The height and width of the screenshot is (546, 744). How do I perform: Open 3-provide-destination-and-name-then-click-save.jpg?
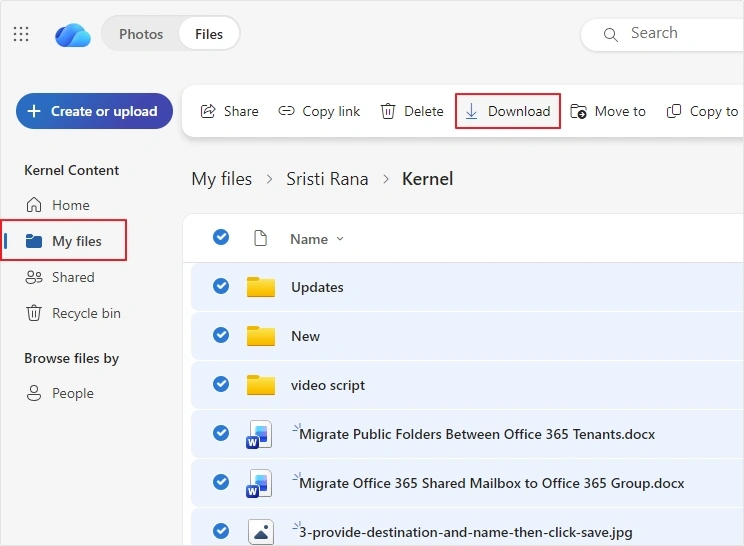(465, 532)
